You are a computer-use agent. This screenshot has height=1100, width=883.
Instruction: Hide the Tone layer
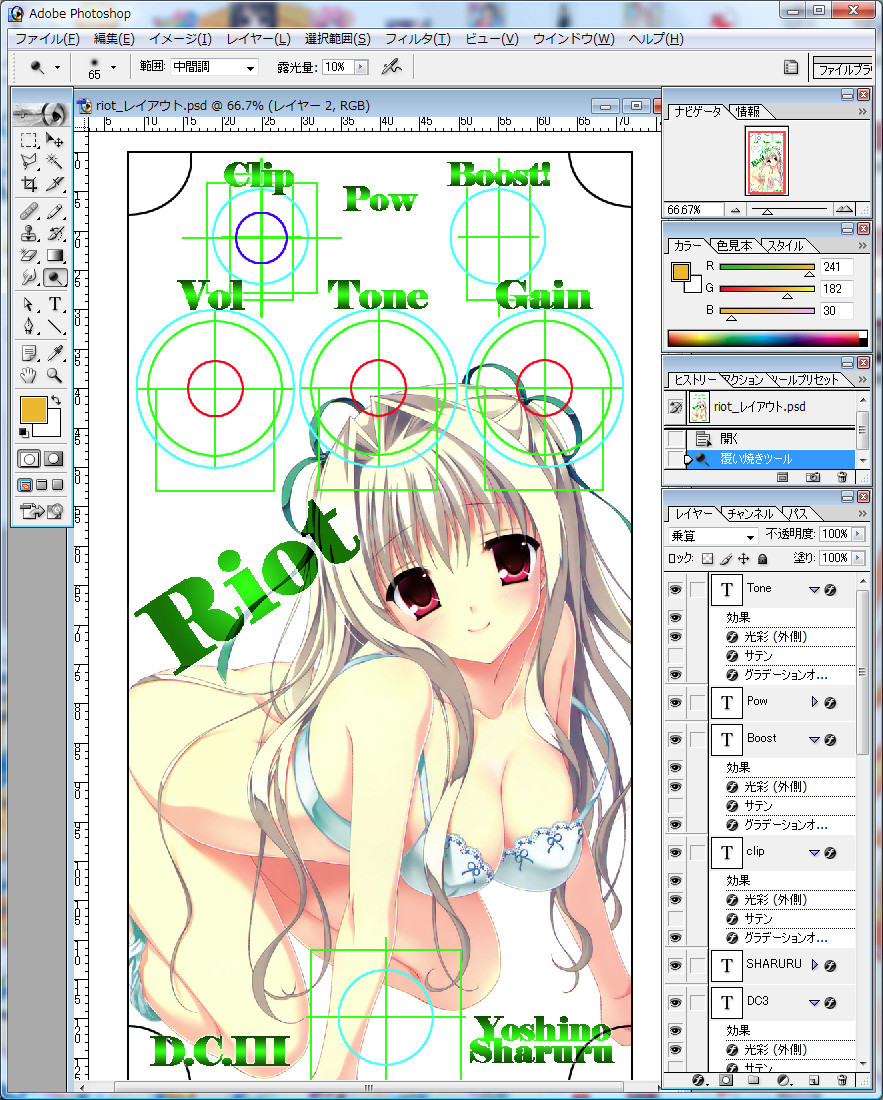pyautogui.click(x=675, y=590)
